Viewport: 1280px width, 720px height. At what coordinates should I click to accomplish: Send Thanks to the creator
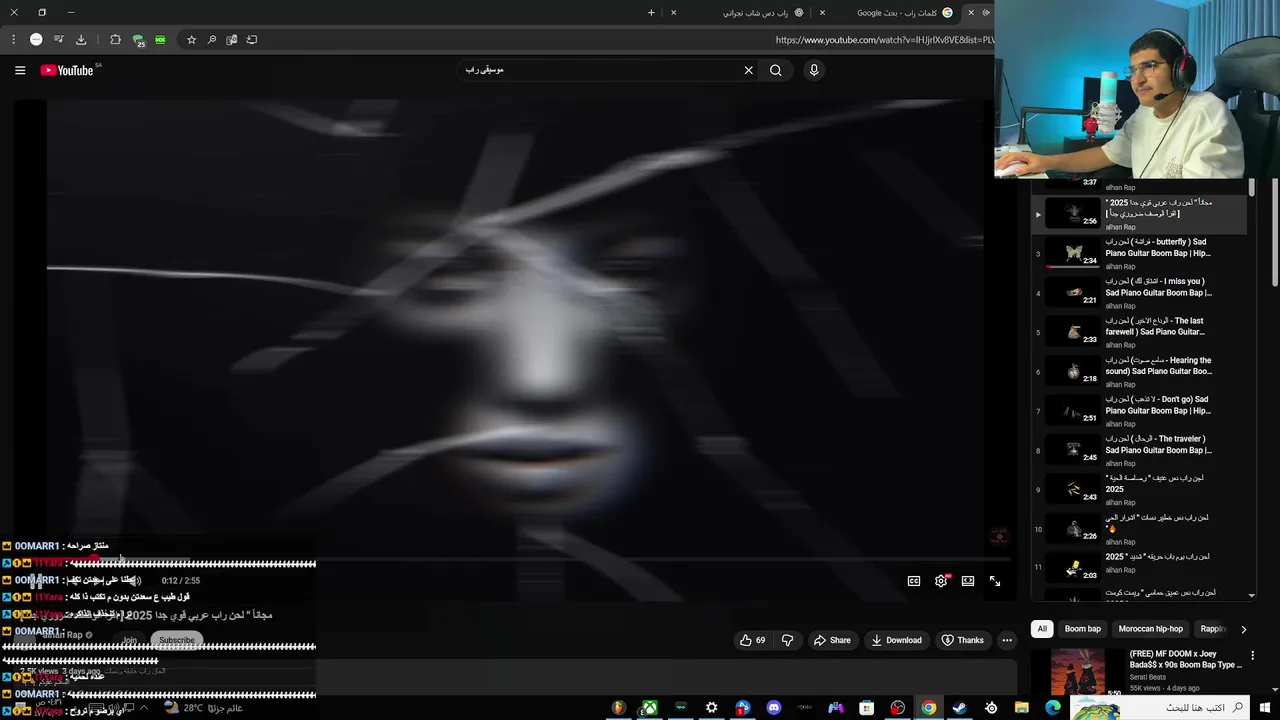point(962,640)
